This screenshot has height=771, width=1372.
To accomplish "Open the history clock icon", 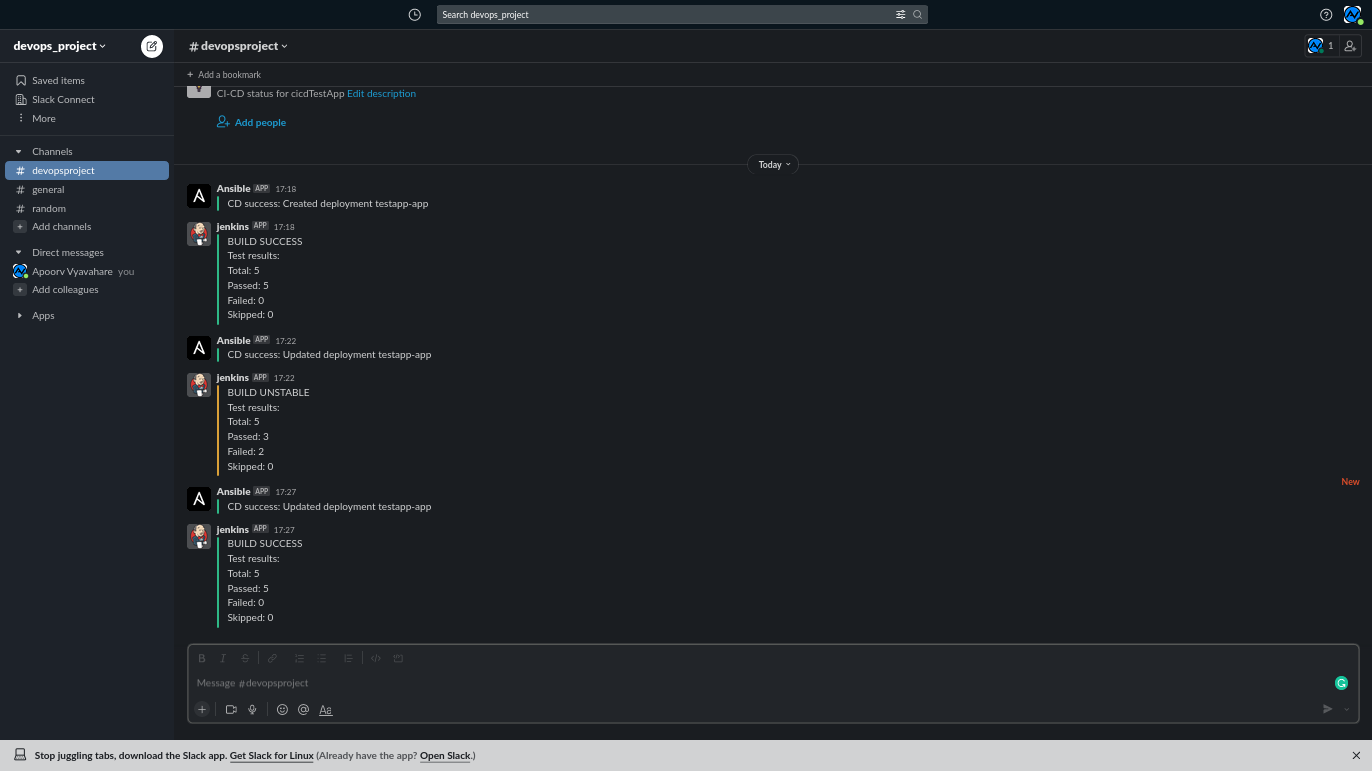I will point(415,14).
